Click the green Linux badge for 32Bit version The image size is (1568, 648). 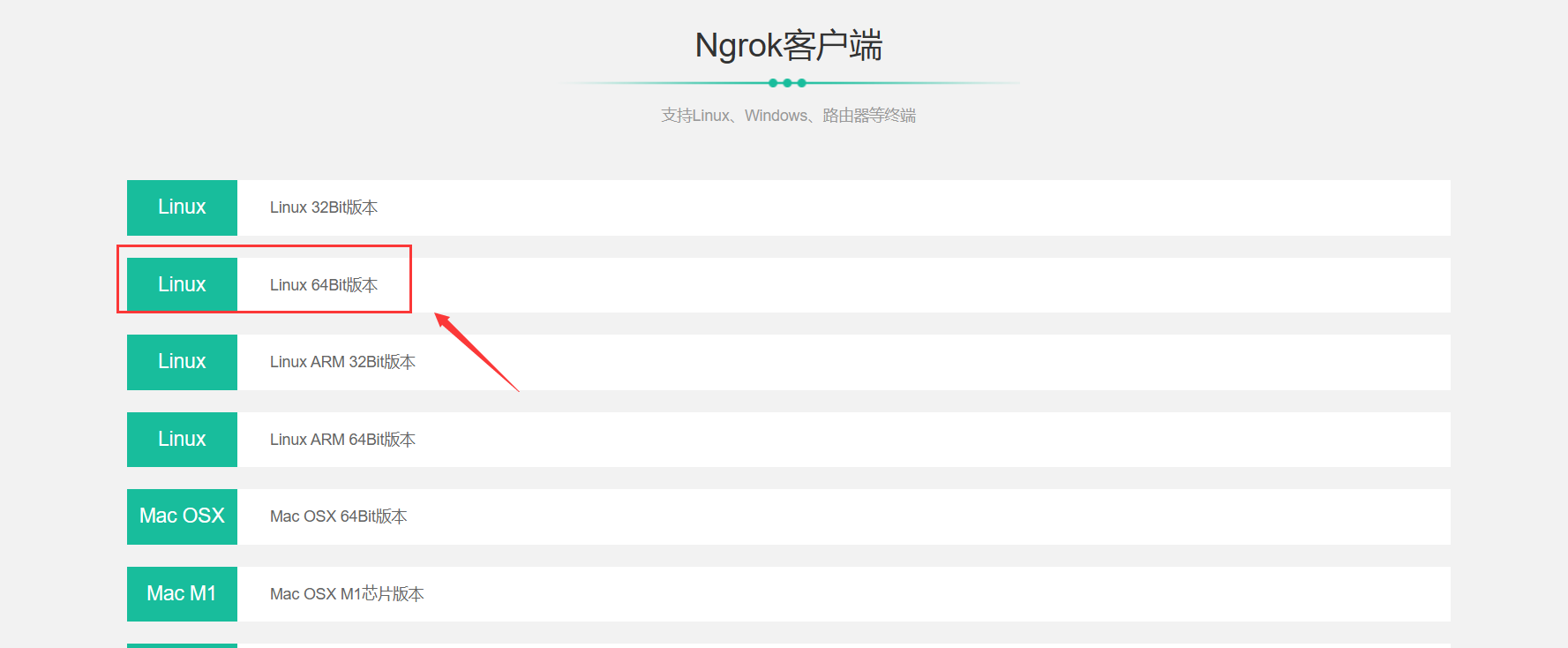pyautogui.click(x=182, y=207)
